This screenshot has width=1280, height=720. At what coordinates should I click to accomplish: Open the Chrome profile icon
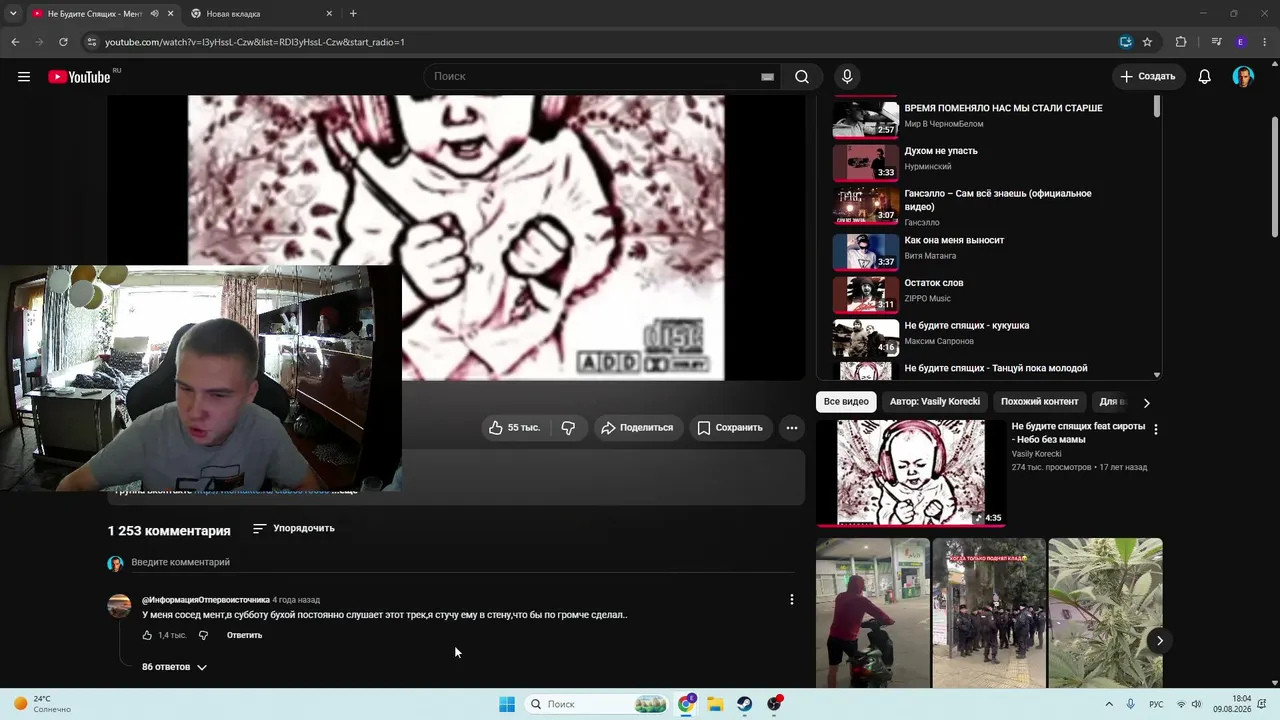pyautogui.click(x=1241, y=42)
